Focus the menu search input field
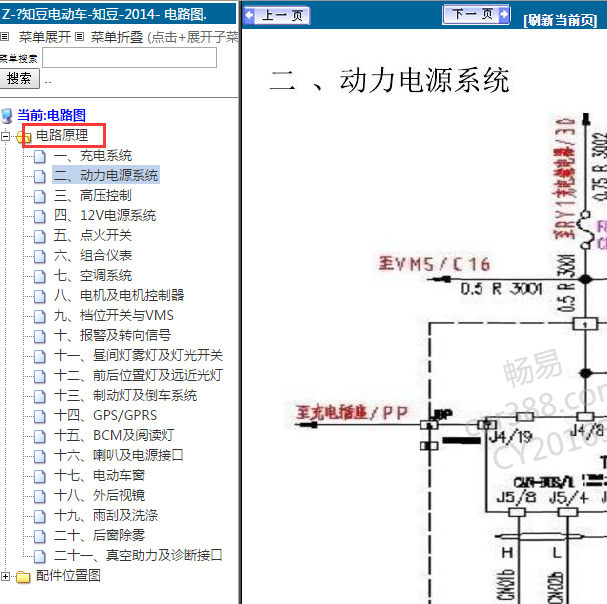 (129, 58)
